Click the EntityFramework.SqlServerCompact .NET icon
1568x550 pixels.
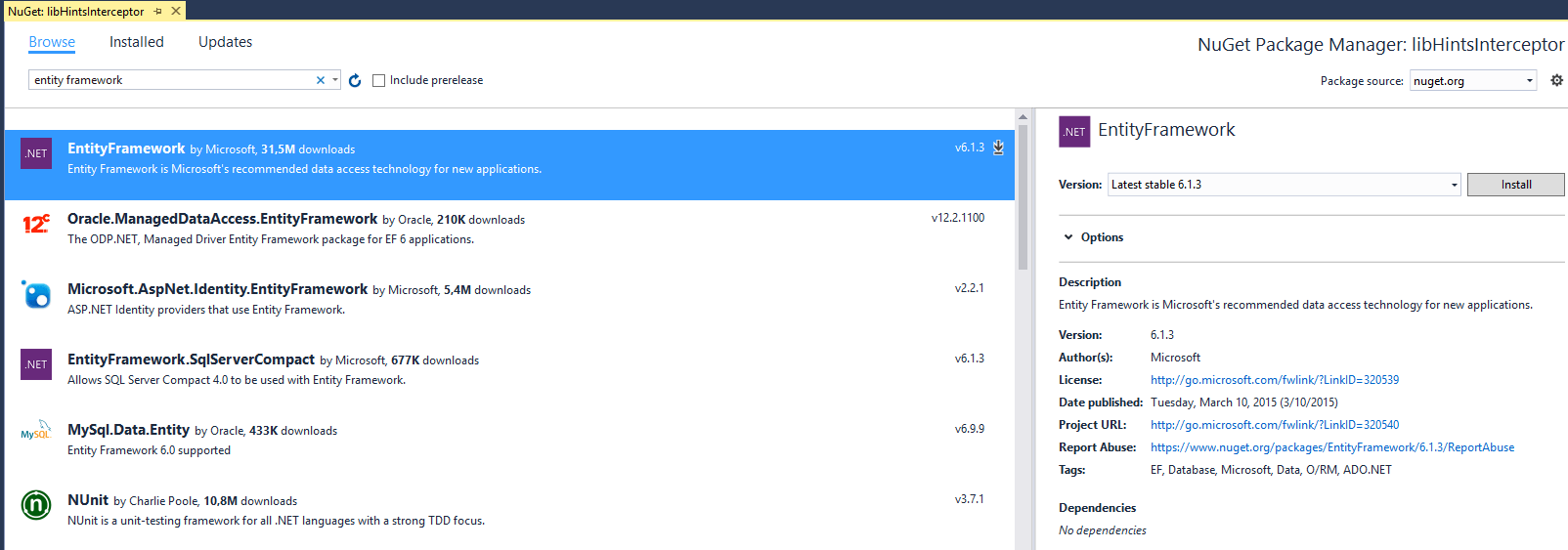36,364
